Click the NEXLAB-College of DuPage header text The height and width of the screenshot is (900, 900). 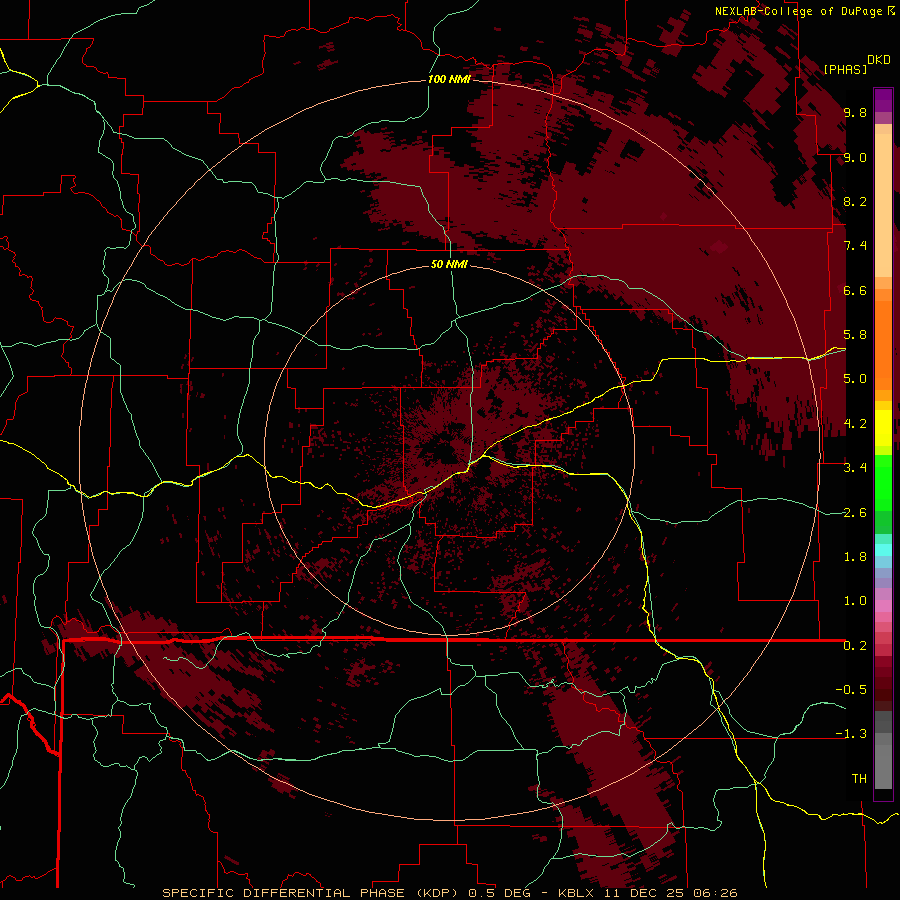(799, 11)
